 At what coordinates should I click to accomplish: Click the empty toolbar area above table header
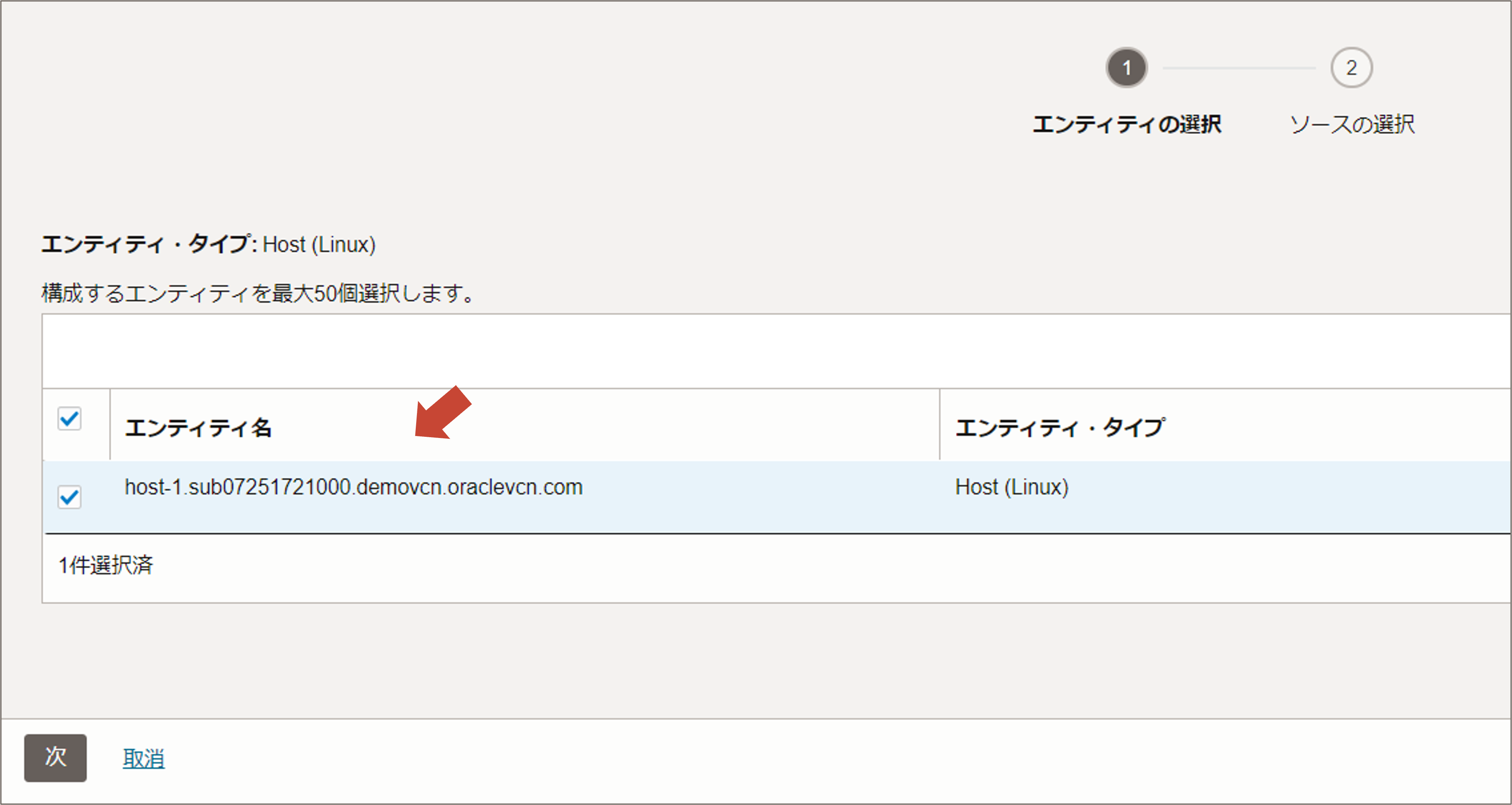point(763,351)
